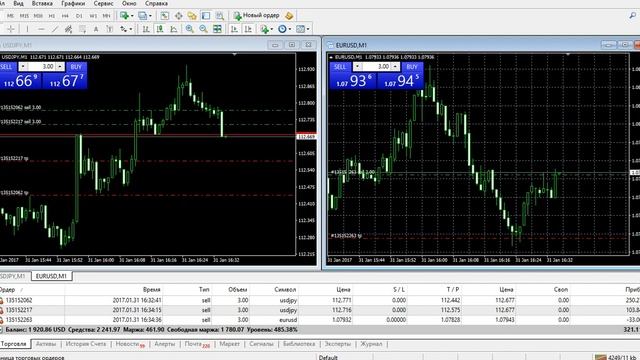
Task: Tile chart windows
Action: click(217, 29)
